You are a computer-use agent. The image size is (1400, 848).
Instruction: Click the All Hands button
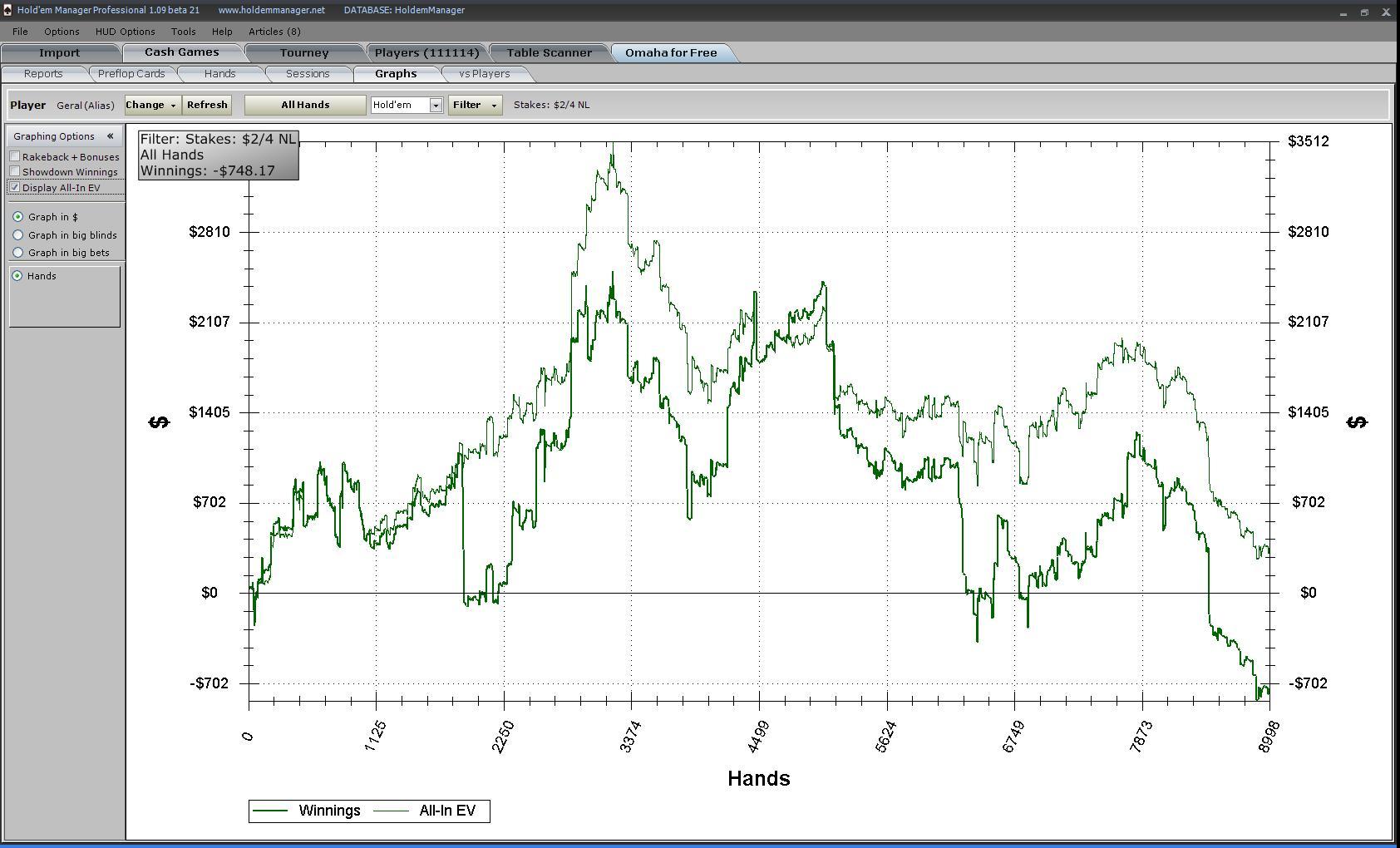click(305, 105)
